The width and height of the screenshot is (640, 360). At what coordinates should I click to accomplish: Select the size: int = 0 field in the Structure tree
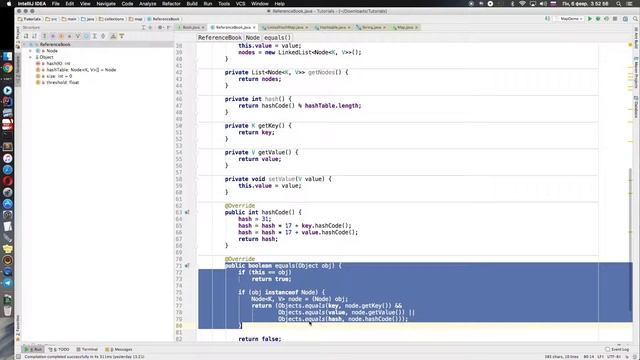[54, 76]
